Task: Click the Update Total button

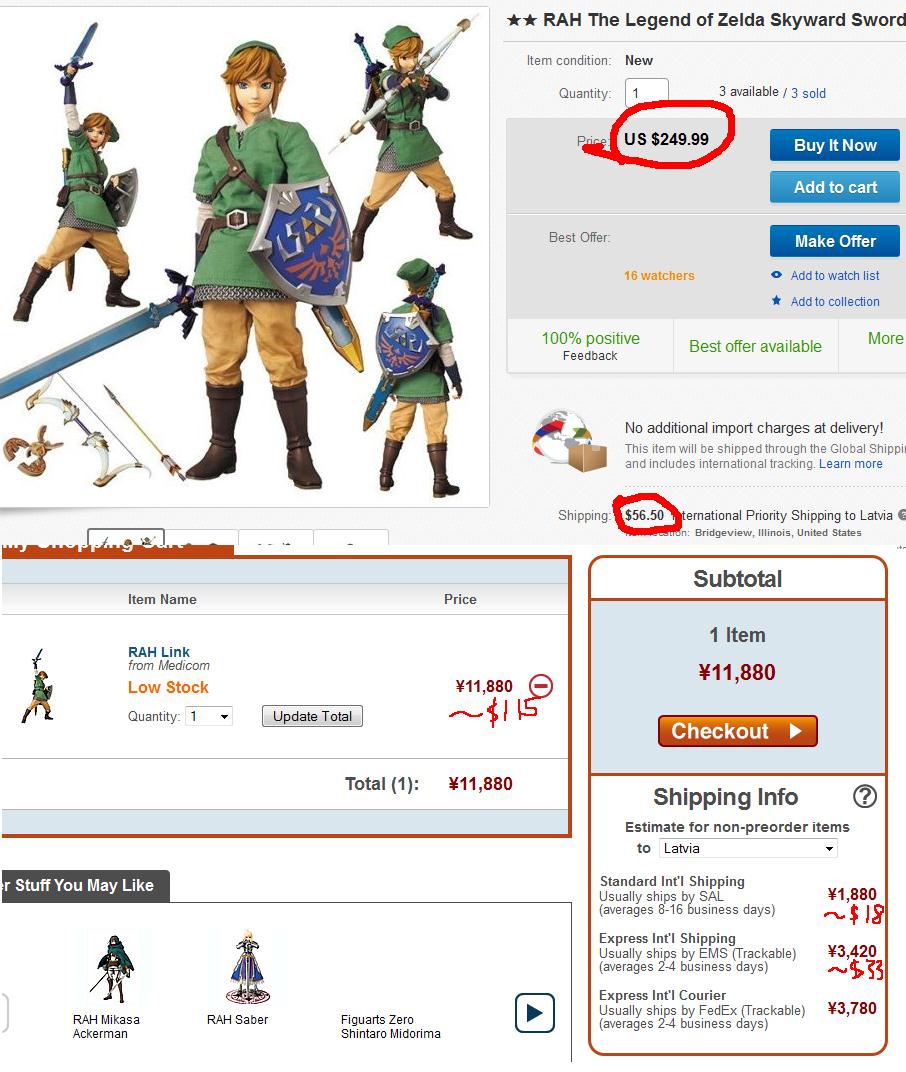Action: [x=312, y=716]
